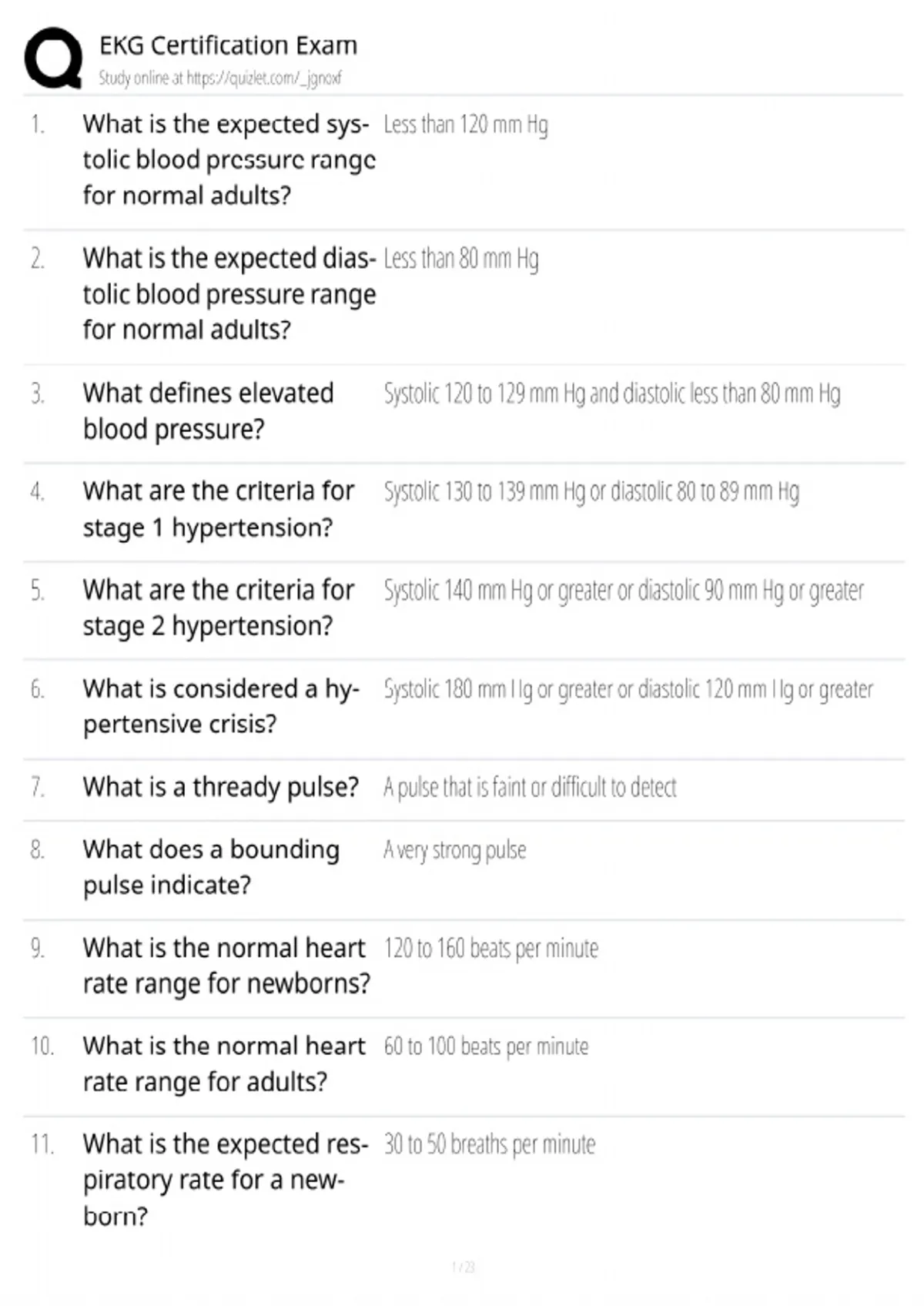Screen dimensions: 924x1309
Task: Select the Systolic 130 to 139 answer
Action: click(x=591, y=492)
